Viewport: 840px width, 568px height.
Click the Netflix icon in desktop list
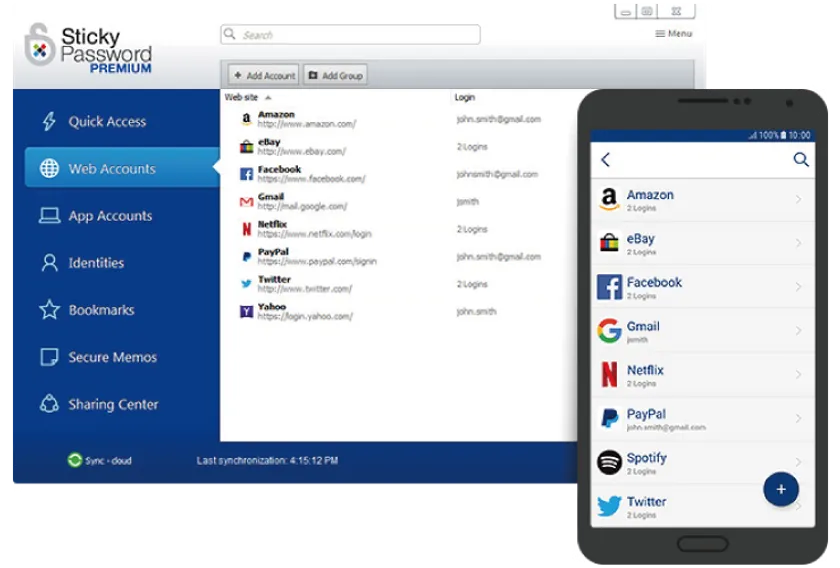246,229
